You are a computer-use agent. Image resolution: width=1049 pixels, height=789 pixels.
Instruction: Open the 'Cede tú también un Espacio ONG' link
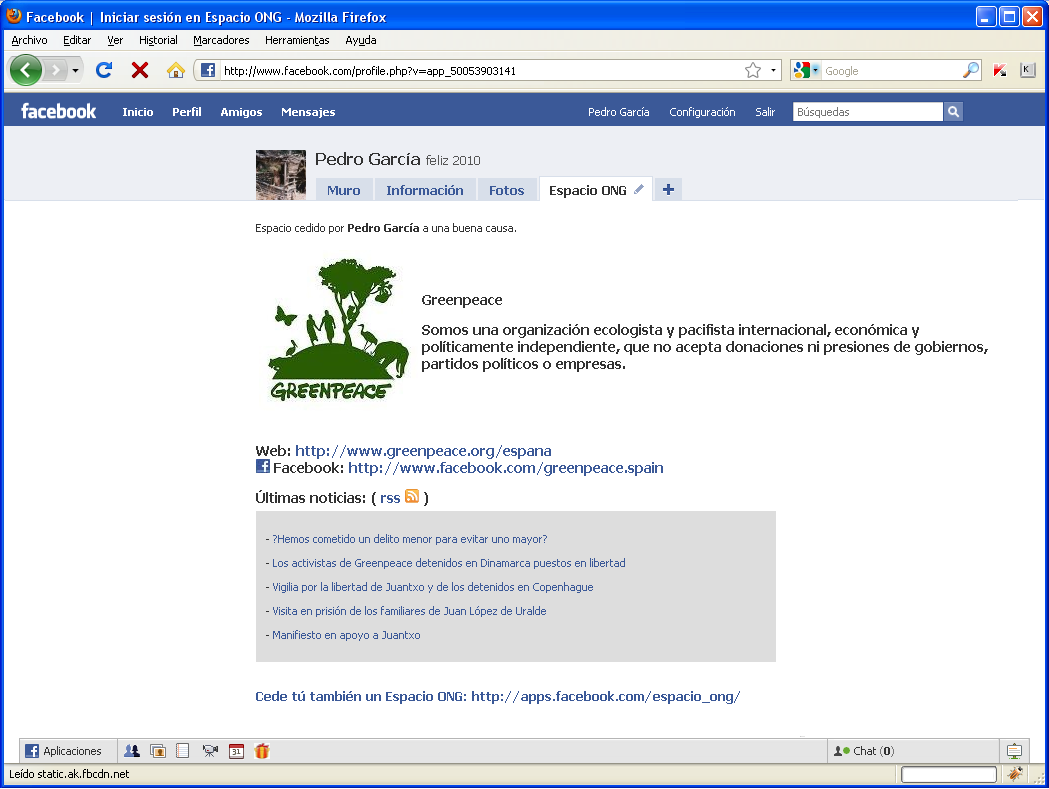pos(498,697)
